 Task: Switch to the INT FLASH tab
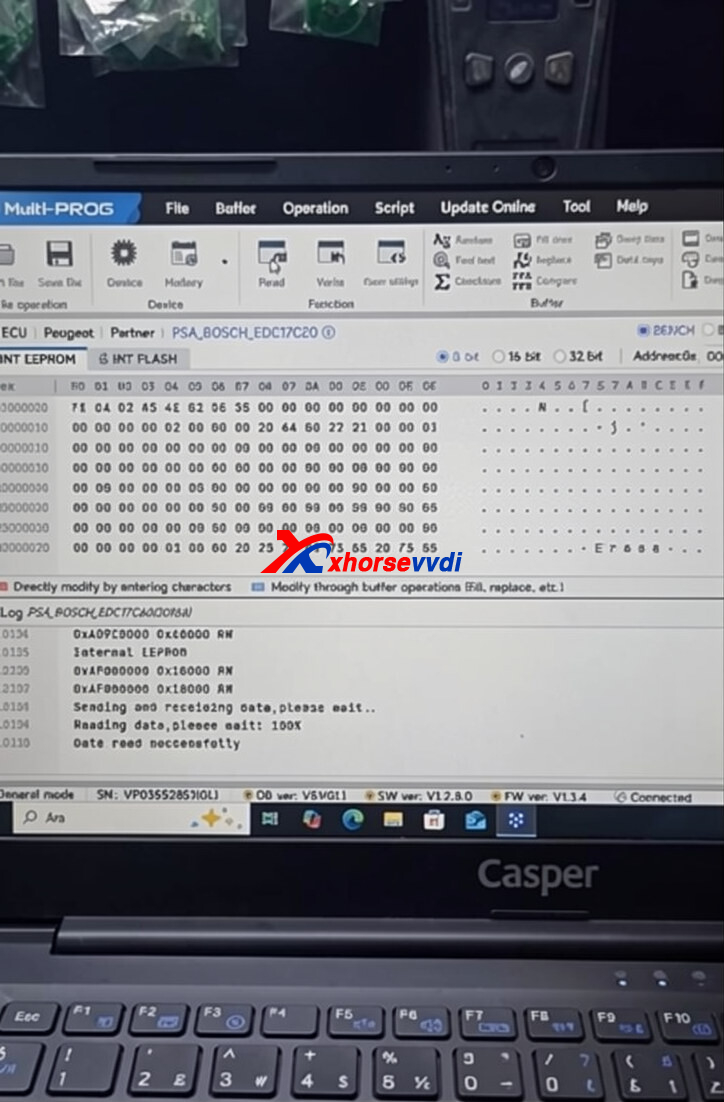point(138,359)
